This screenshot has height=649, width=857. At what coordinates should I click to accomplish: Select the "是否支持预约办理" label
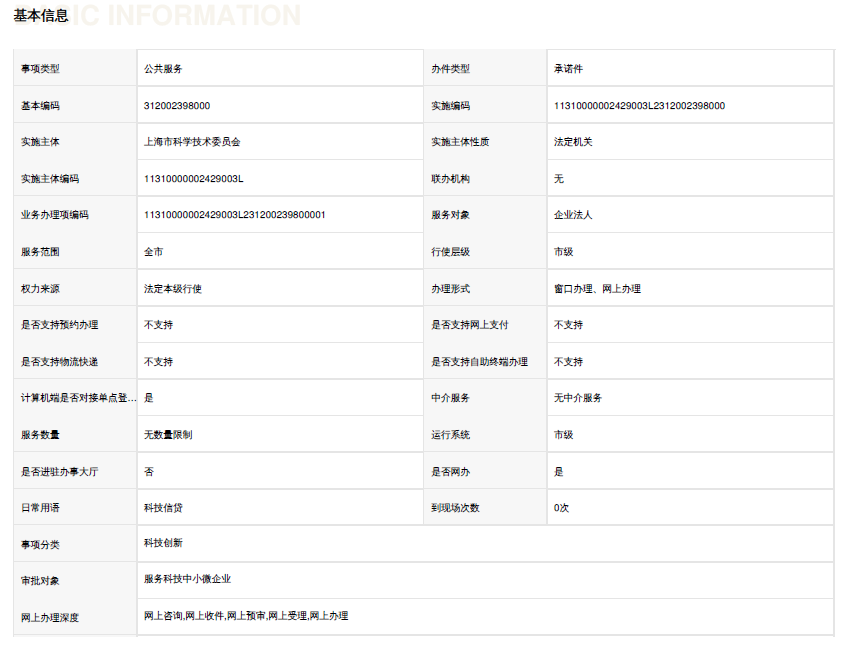pyautogui.click(x=60, y=325)
